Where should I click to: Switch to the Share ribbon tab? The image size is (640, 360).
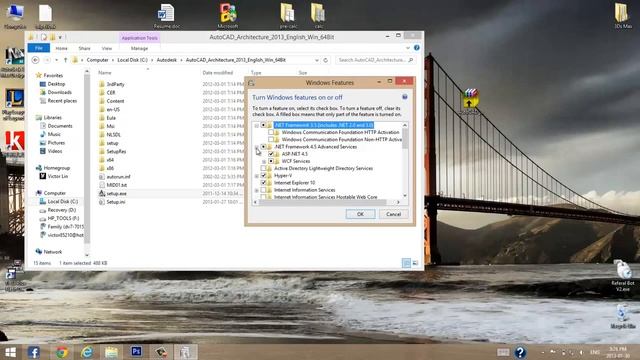pyautogui.click(x=84, y=48)
